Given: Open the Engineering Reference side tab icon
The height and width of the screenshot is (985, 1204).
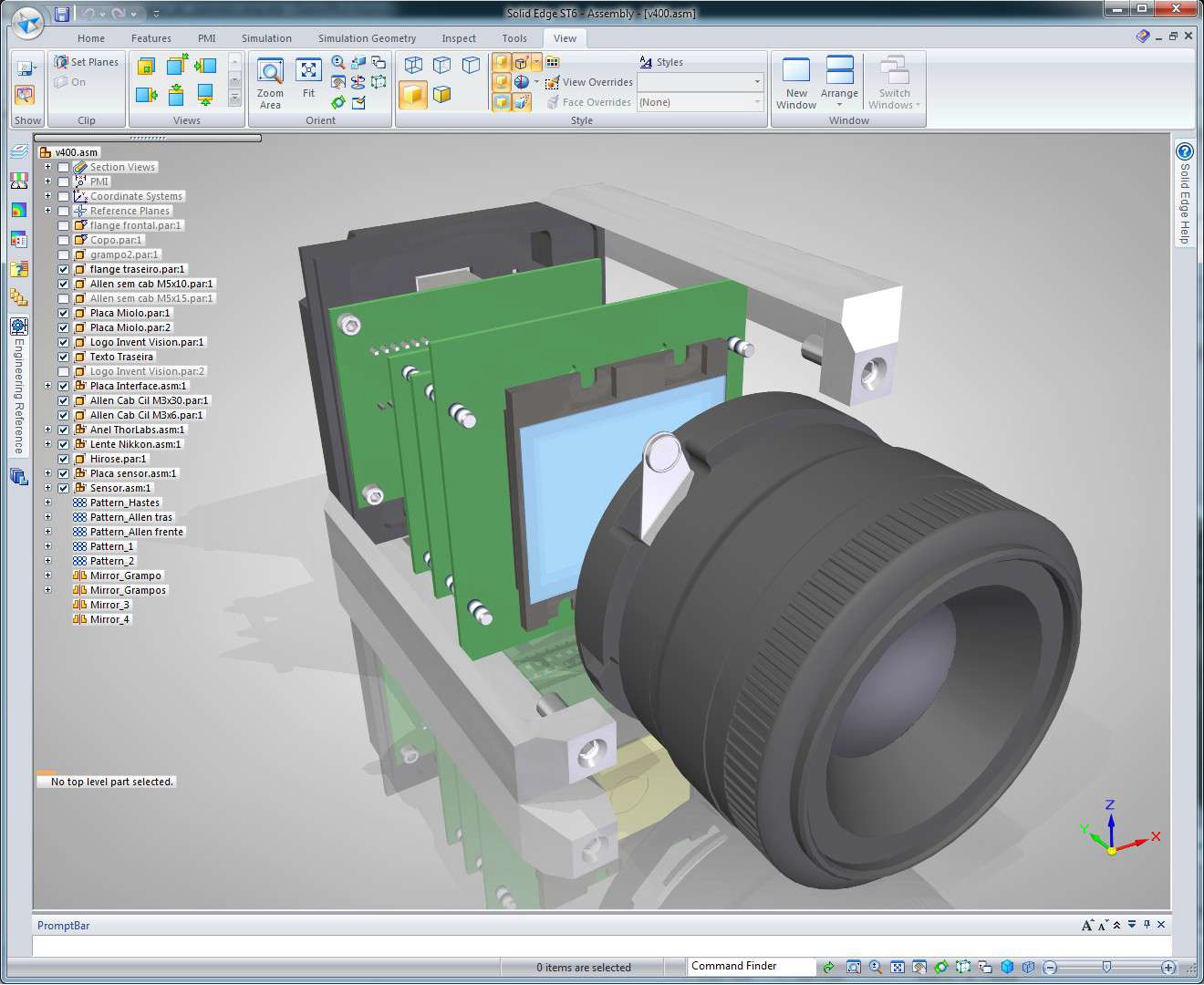Looking at the screenshot, I should pos(18,327).
